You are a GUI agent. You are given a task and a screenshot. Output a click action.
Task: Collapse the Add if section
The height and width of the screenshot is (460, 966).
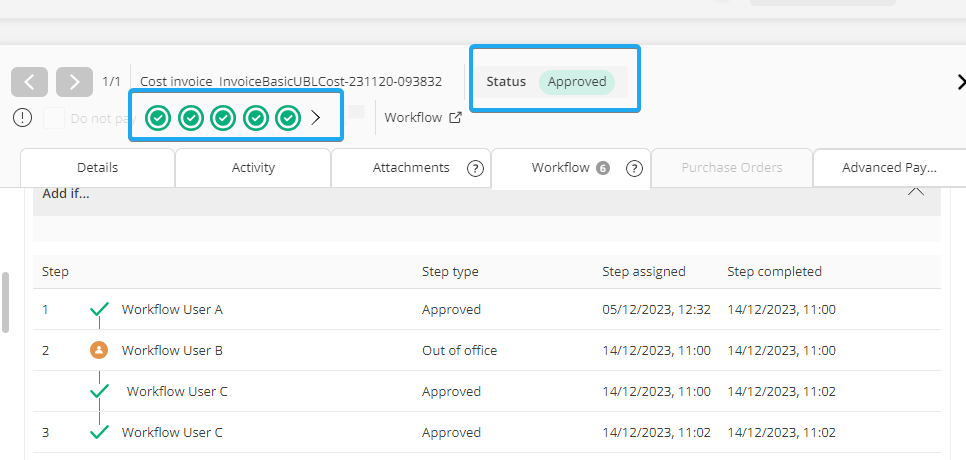click(x=915, y=191)
